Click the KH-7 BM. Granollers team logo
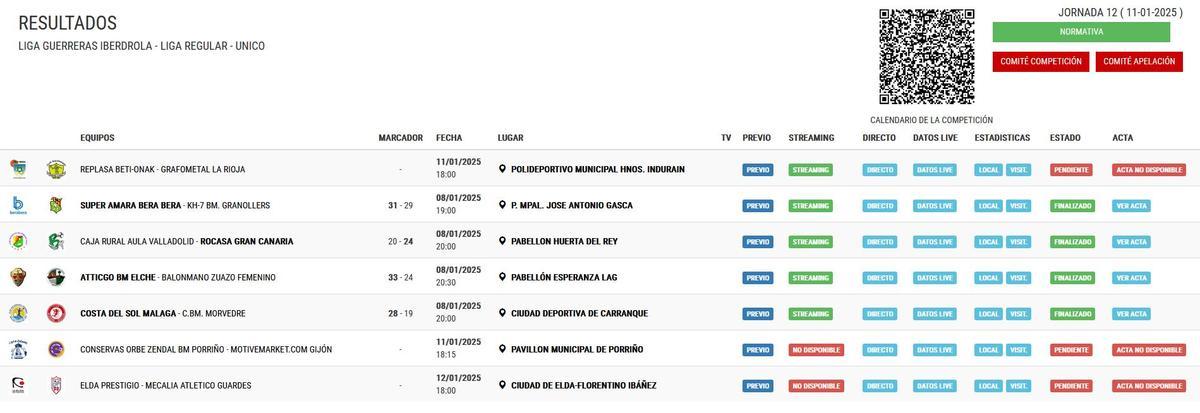Screen dimensions: 1200x413 click(x=56, y=205)
